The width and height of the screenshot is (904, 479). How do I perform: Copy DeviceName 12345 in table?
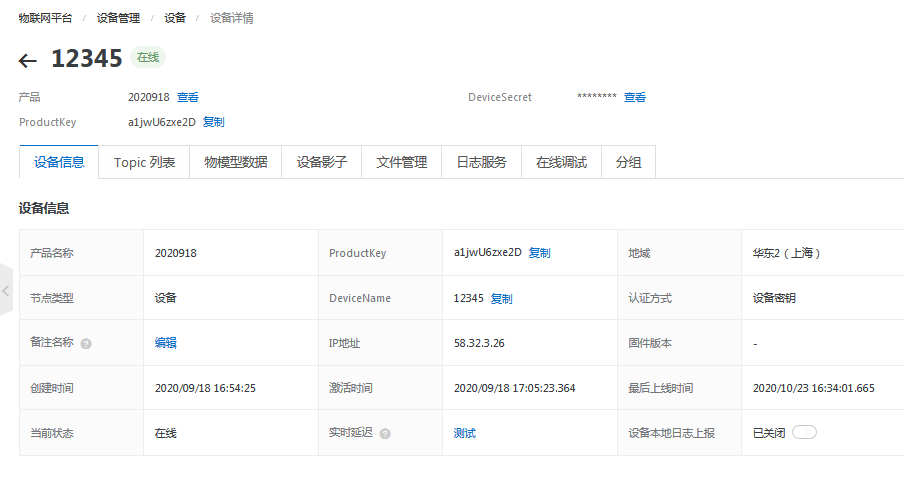501,299
